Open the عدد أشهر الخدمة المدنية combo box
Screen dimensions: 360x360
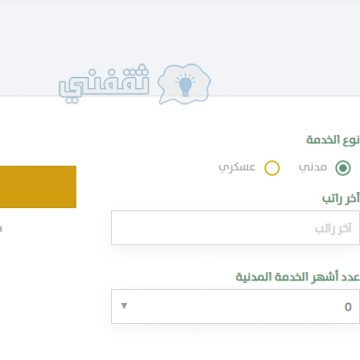[x=236, y=306]
